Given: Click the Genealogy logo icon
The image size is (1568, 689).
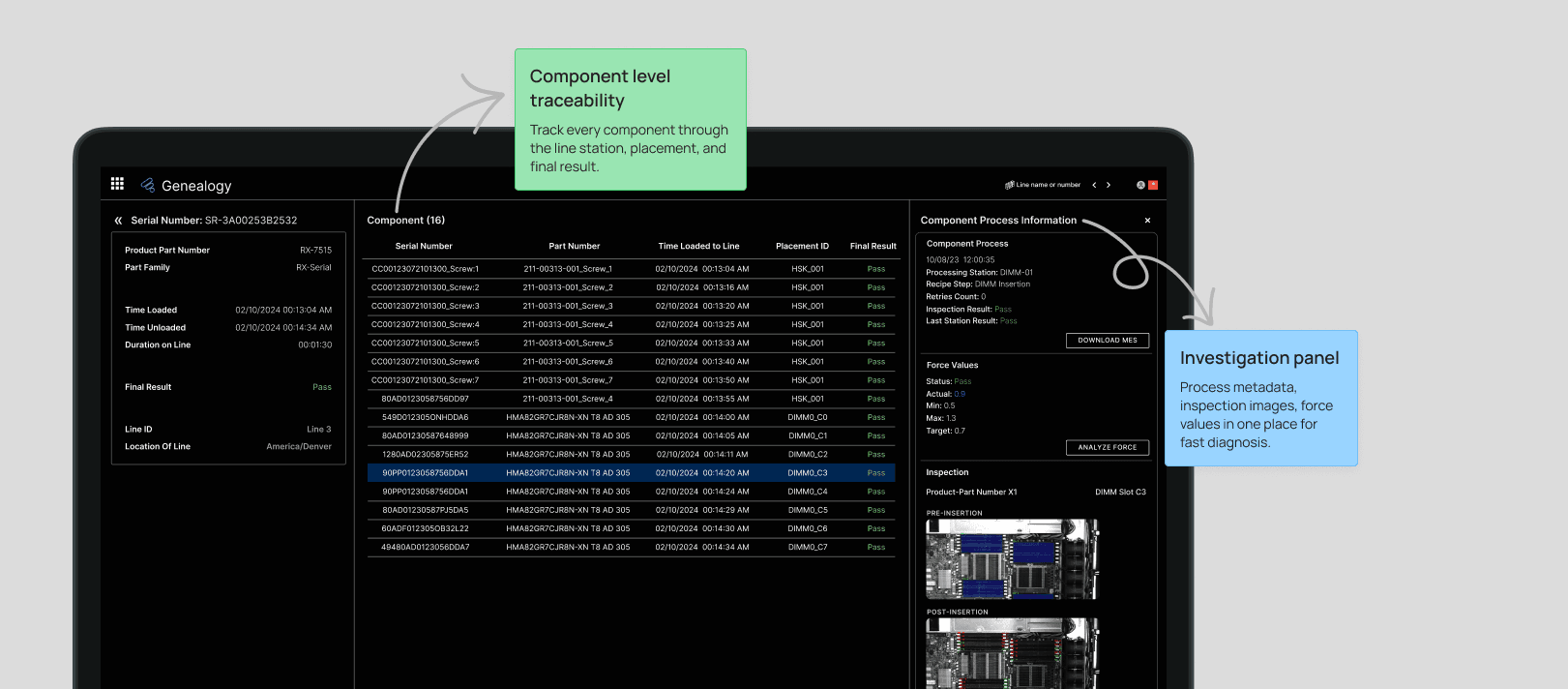Looking at the screenshot, I should (x=148, y=185).
